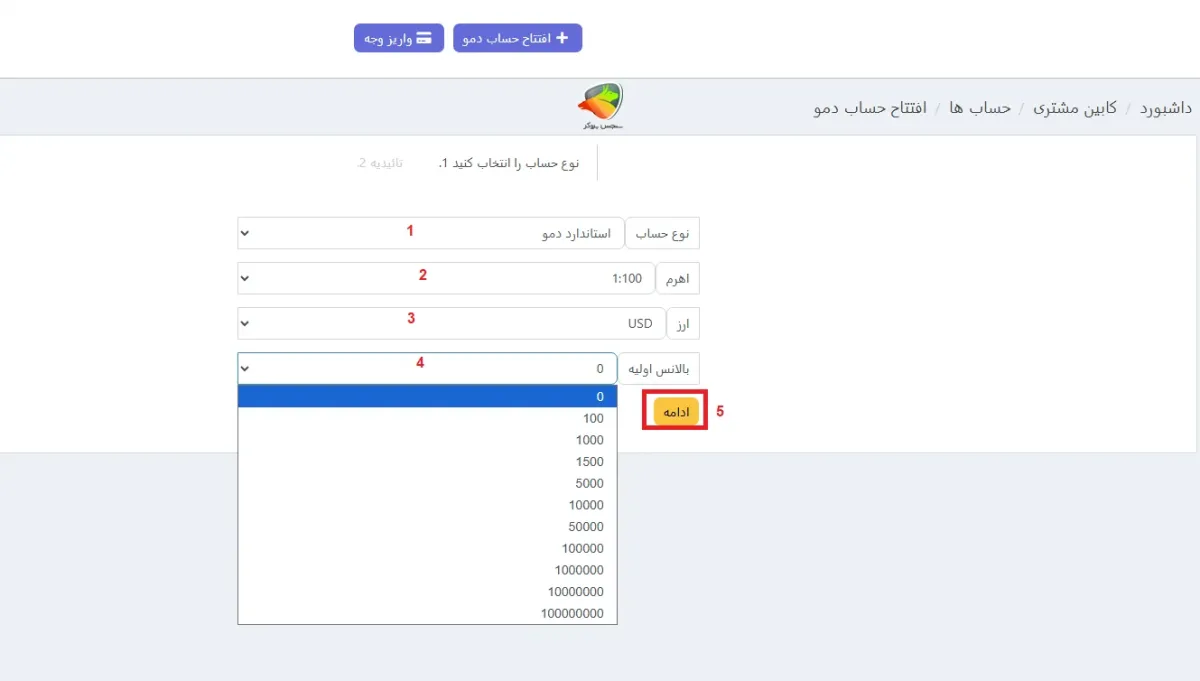
Task: Open the اهرم leverage dropdown
Action: tap(446, 278)
